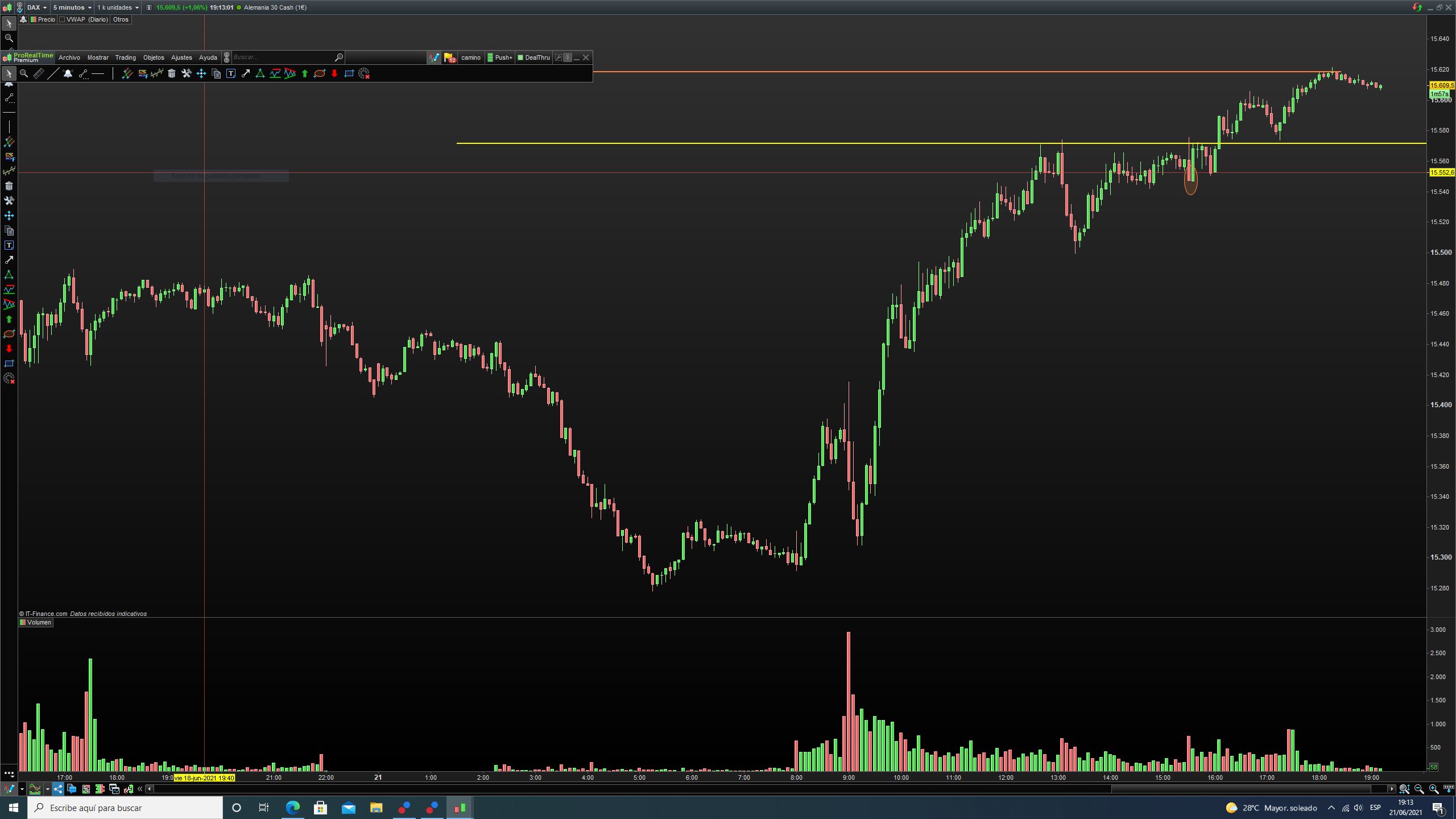This screenshot has width=1456, height=819.
Task: Open the Trading menu
Action: tap(125, 57)
